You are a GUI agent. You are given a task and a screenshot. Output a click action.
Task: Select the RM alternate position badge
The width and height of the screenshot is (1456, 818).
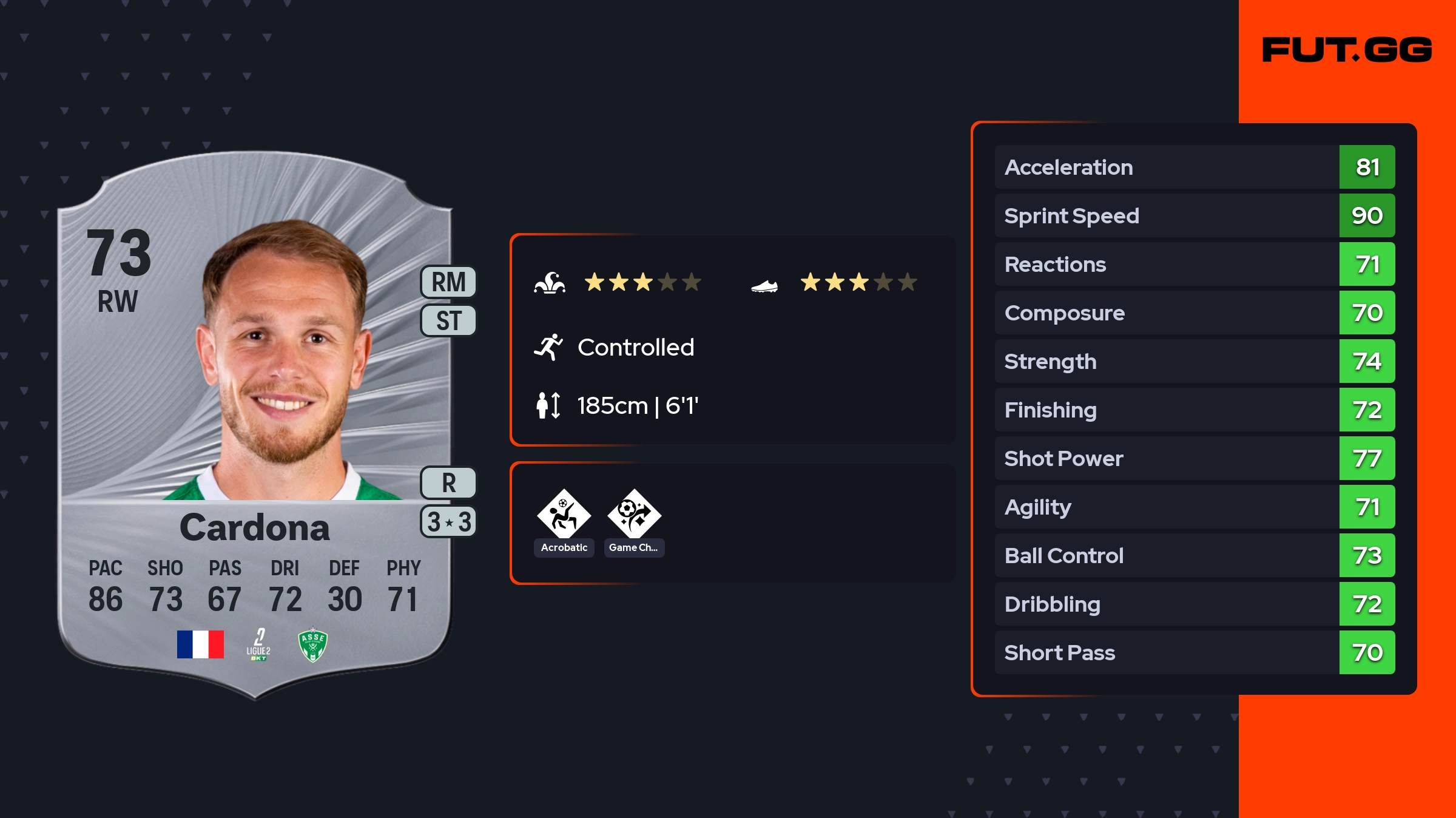[448, 282]
